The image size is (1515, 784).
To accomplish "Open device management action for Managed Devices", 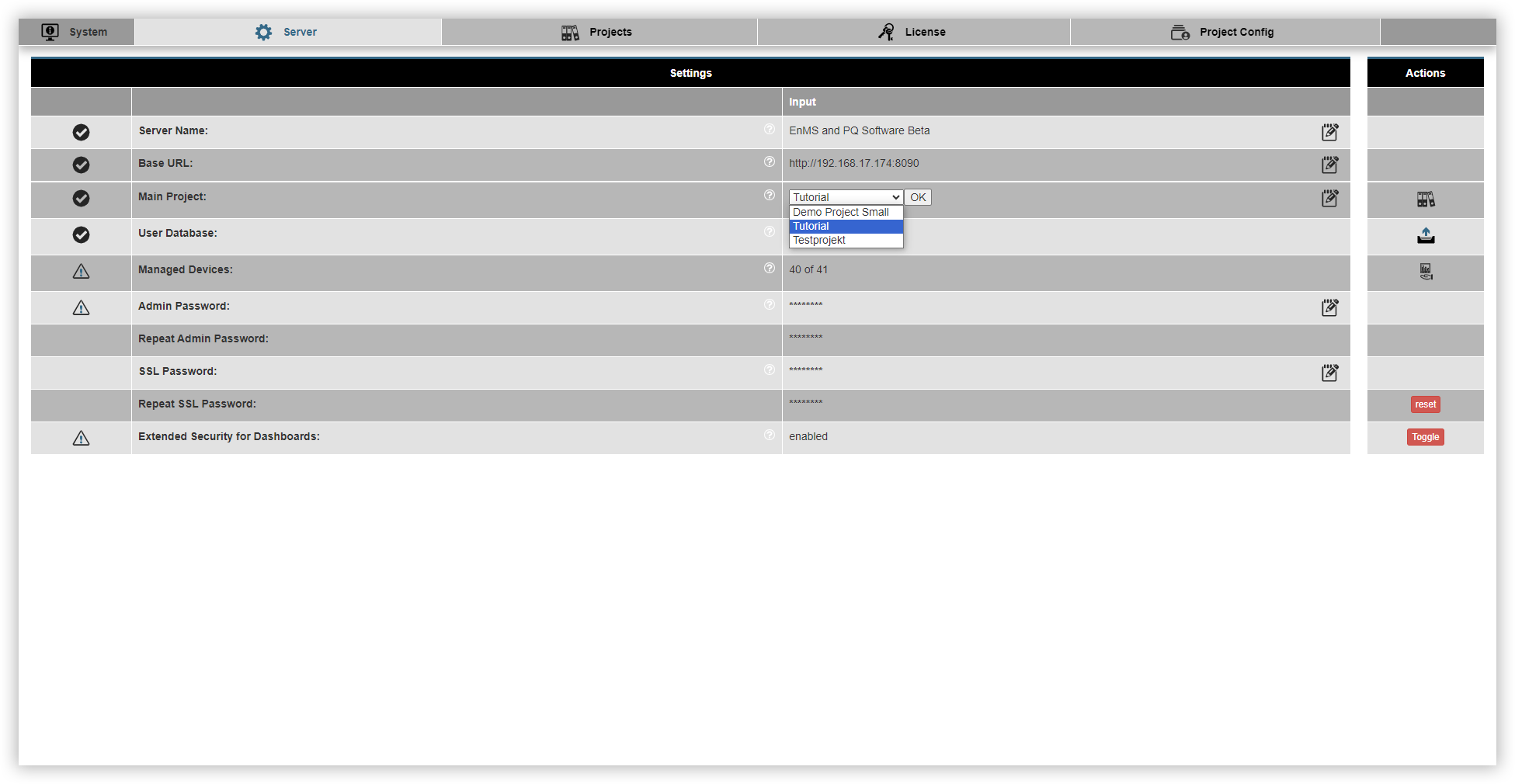I will (1425, 271).
